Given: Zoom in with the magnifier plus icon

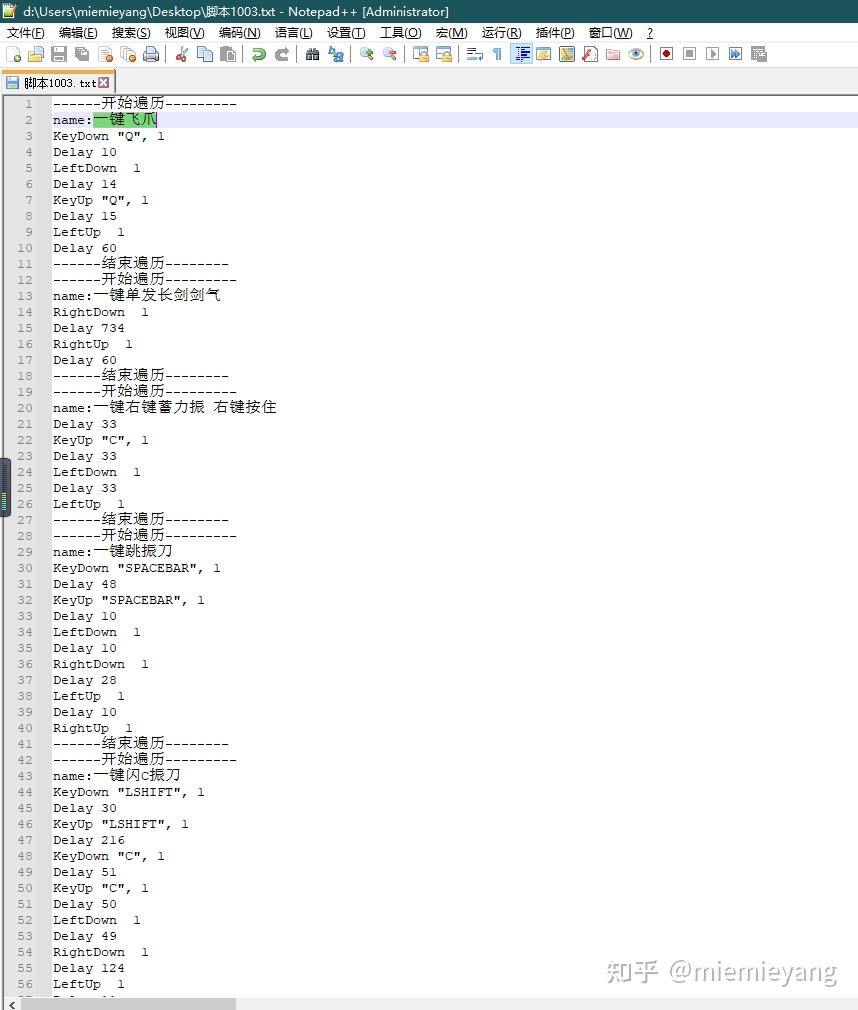Looking at the screenshot, I should tap(367, 55).
